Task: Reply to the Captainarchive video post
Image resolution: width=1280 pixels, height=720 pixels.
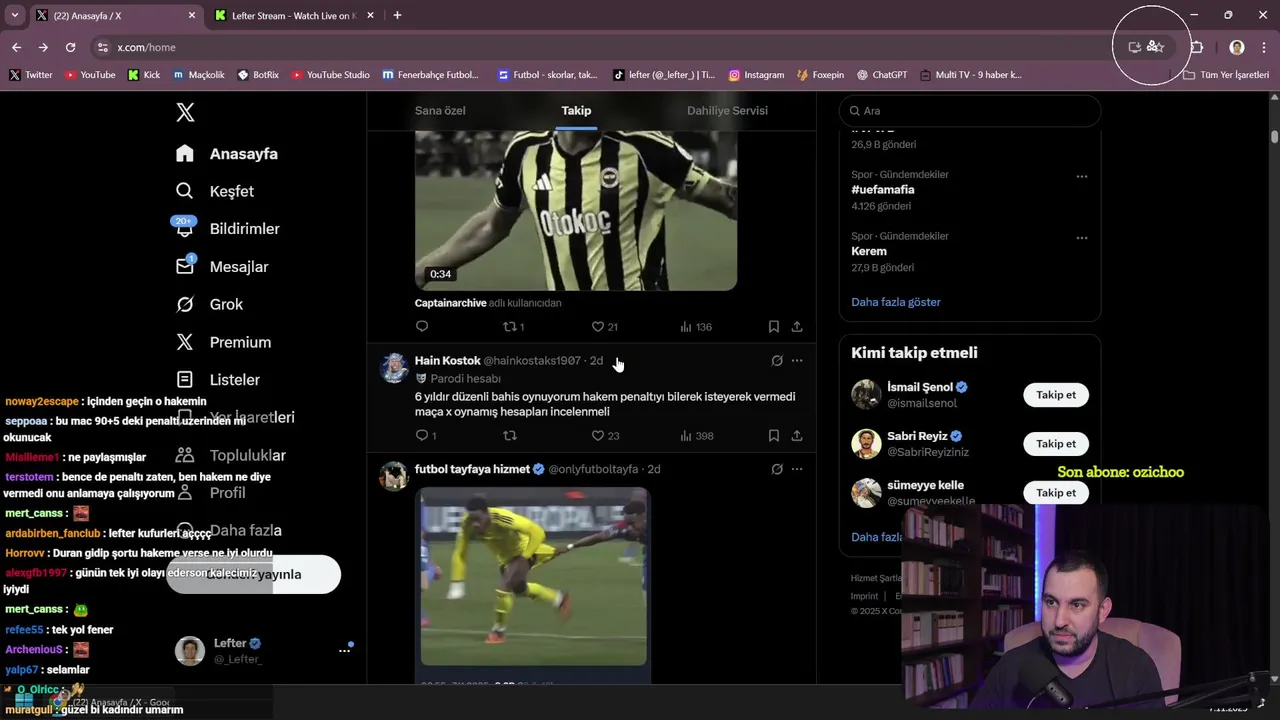Action: click(x=422, y=327)
